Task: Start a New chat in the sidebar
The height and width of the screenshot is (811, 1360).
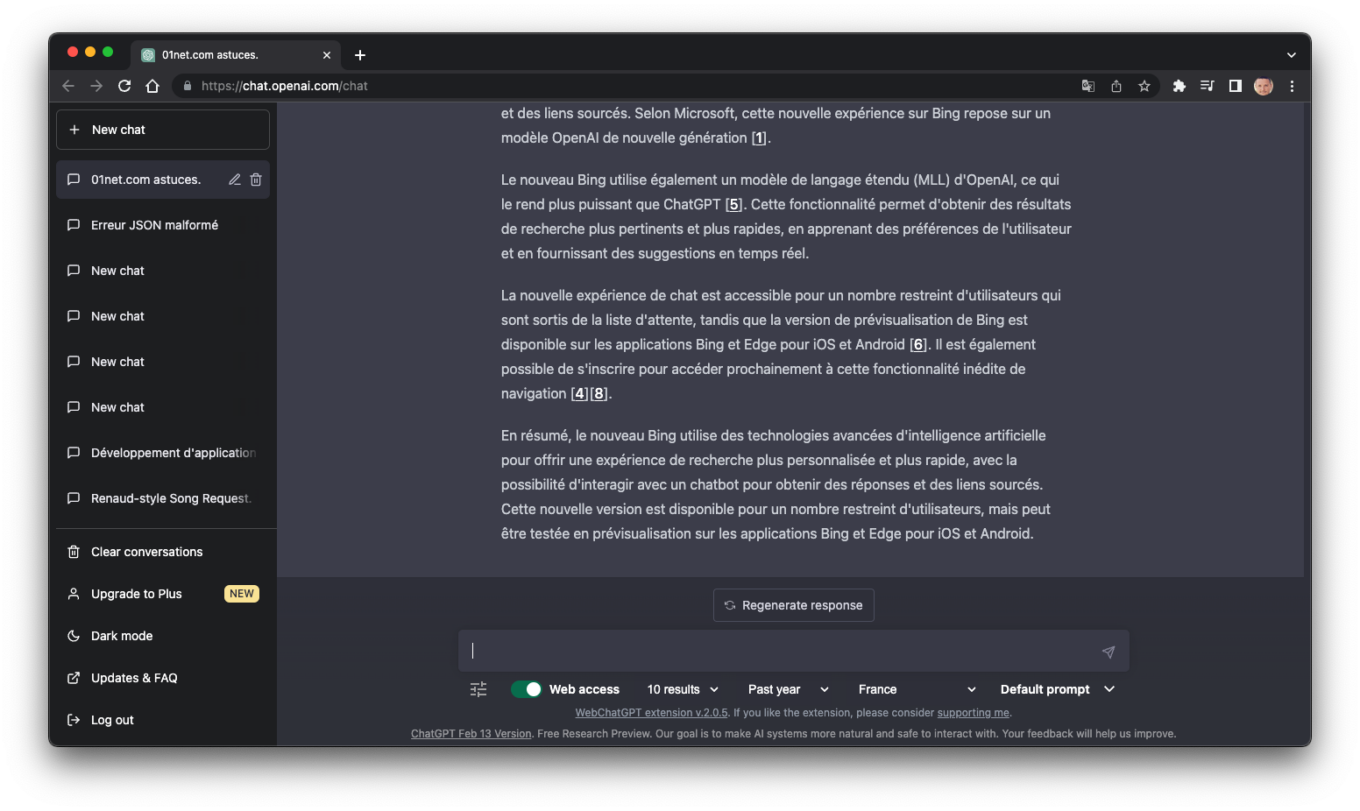Action: point(163,130)
